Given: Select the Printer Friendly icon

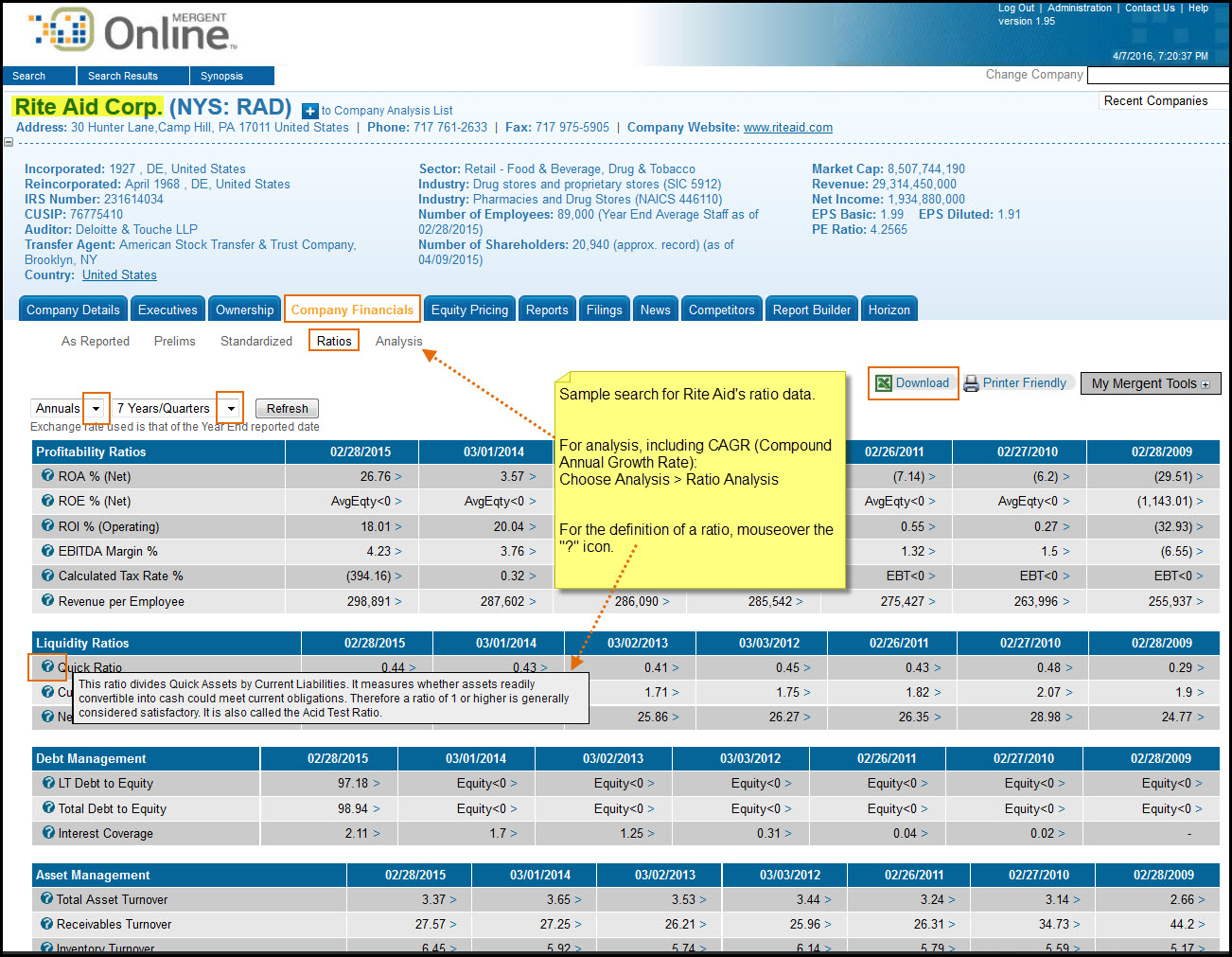Looking at the screenshot, I should coord(972,383).
